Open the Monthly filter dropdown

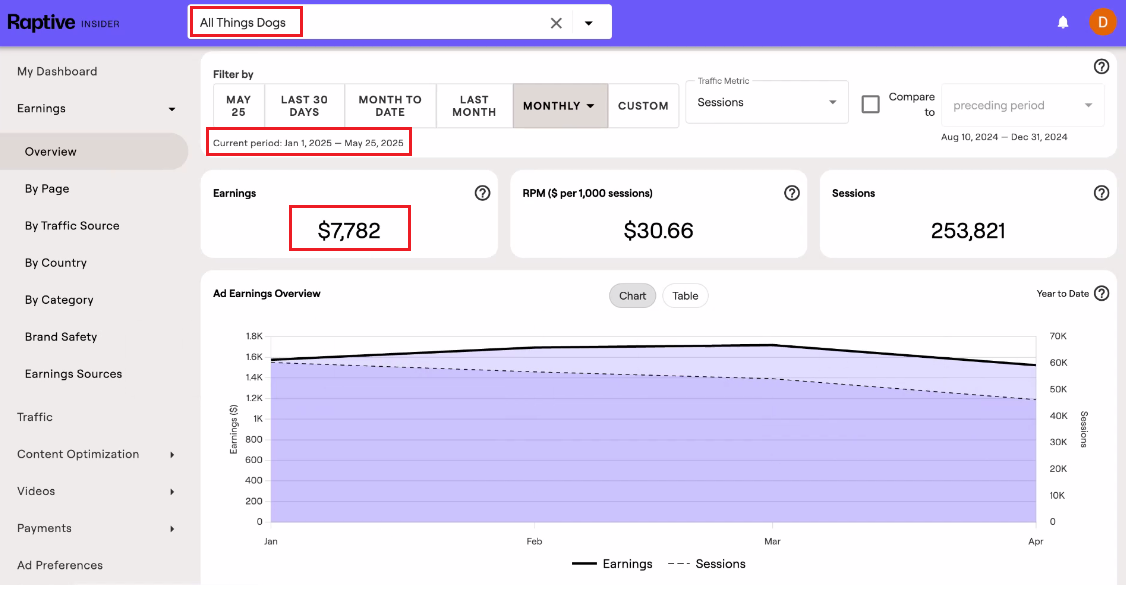point(560,106)
